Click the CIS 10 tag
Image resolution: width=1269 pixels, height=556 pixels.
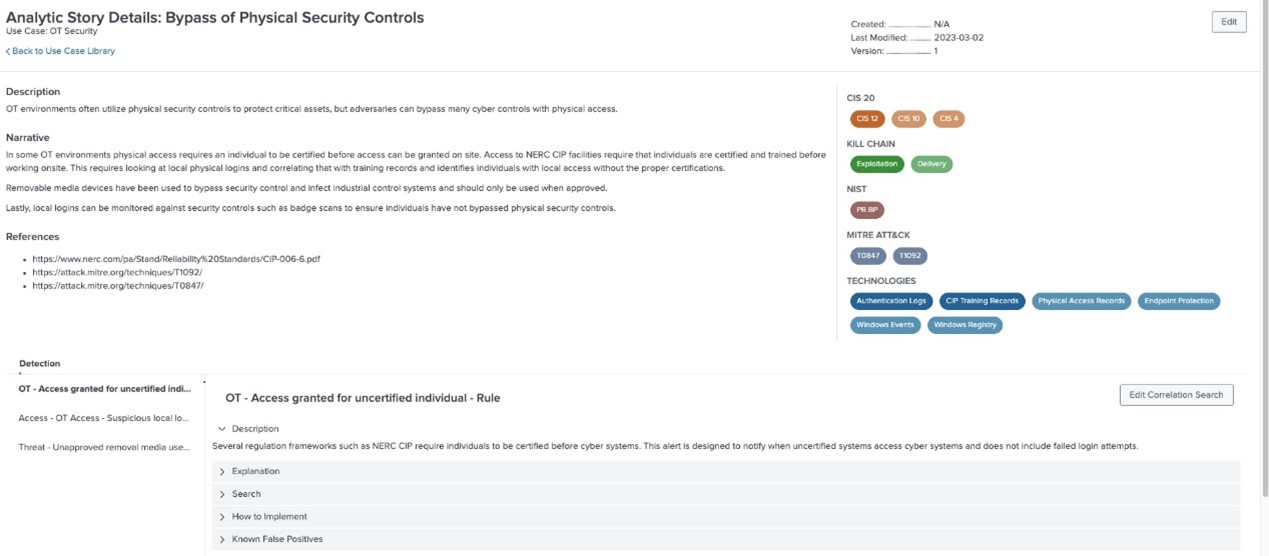point(908,119)
